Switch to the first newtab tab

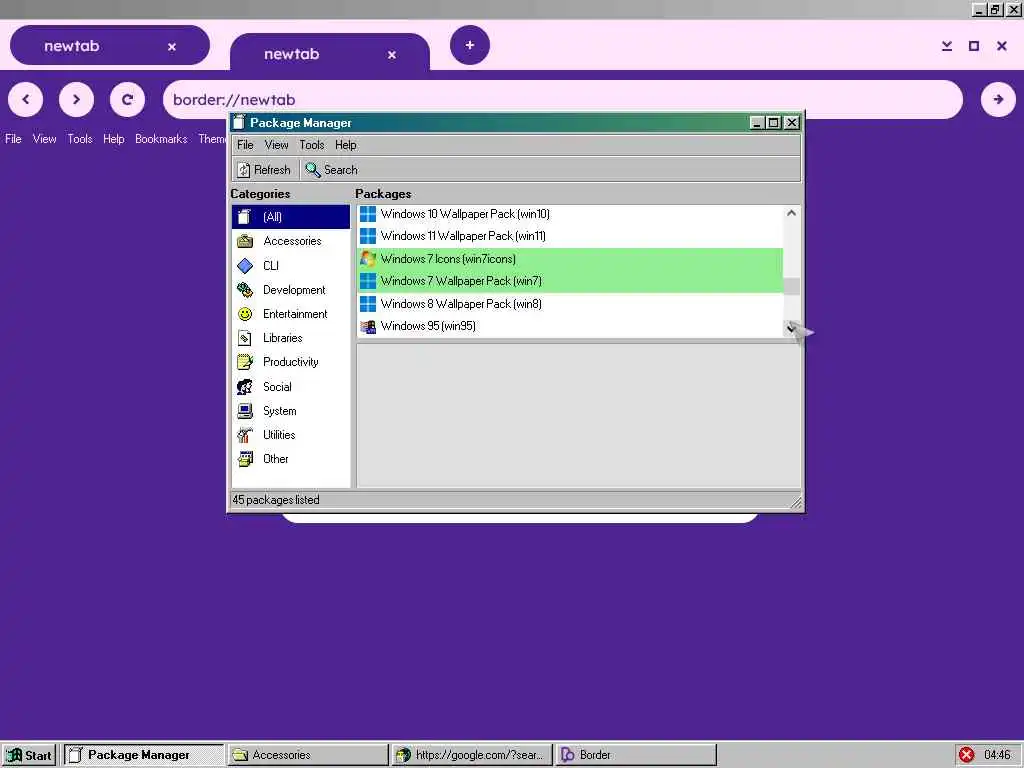(x=110, y=46)
